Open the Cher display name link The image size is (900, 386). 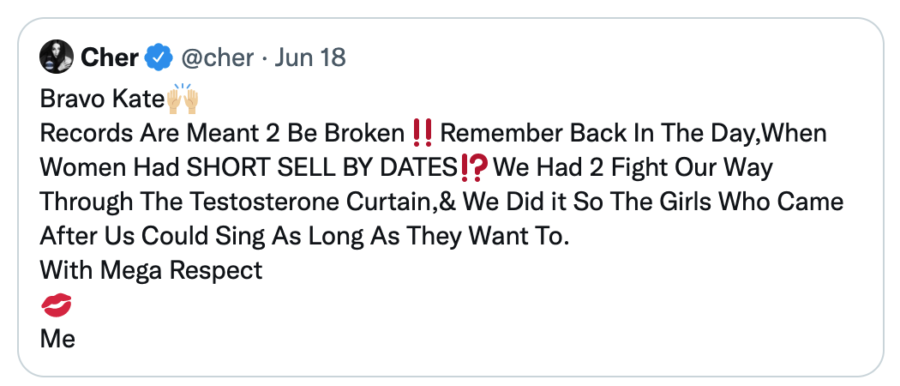pos(110,57)
